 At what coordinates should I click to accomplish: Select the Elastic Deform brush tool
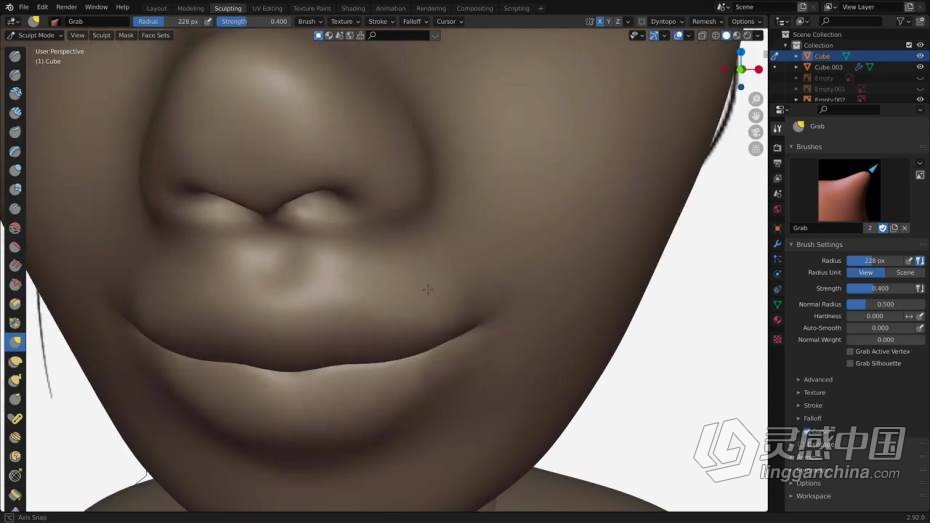[15, 361]
